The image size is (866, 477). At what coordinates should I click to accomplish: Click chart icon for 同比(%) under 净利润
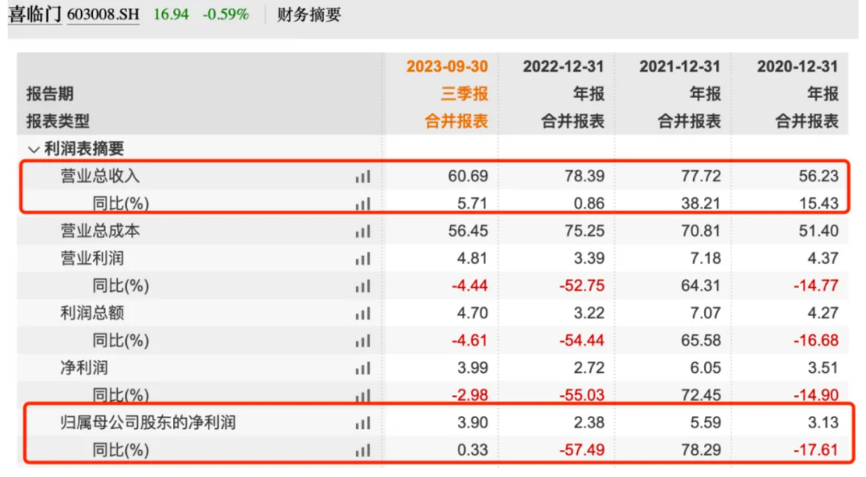(x=362, y=396)
